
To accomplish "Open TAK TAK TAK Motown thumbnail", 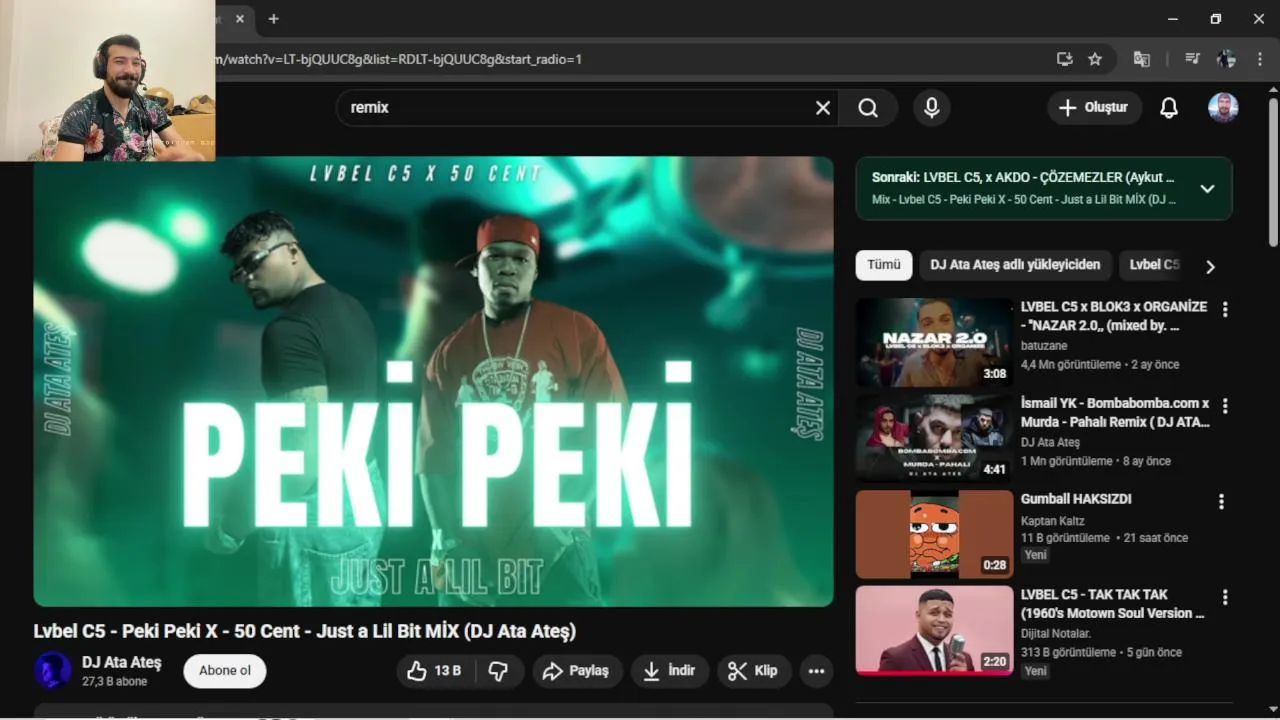I will pyautogui.click(x=934, y=630).
